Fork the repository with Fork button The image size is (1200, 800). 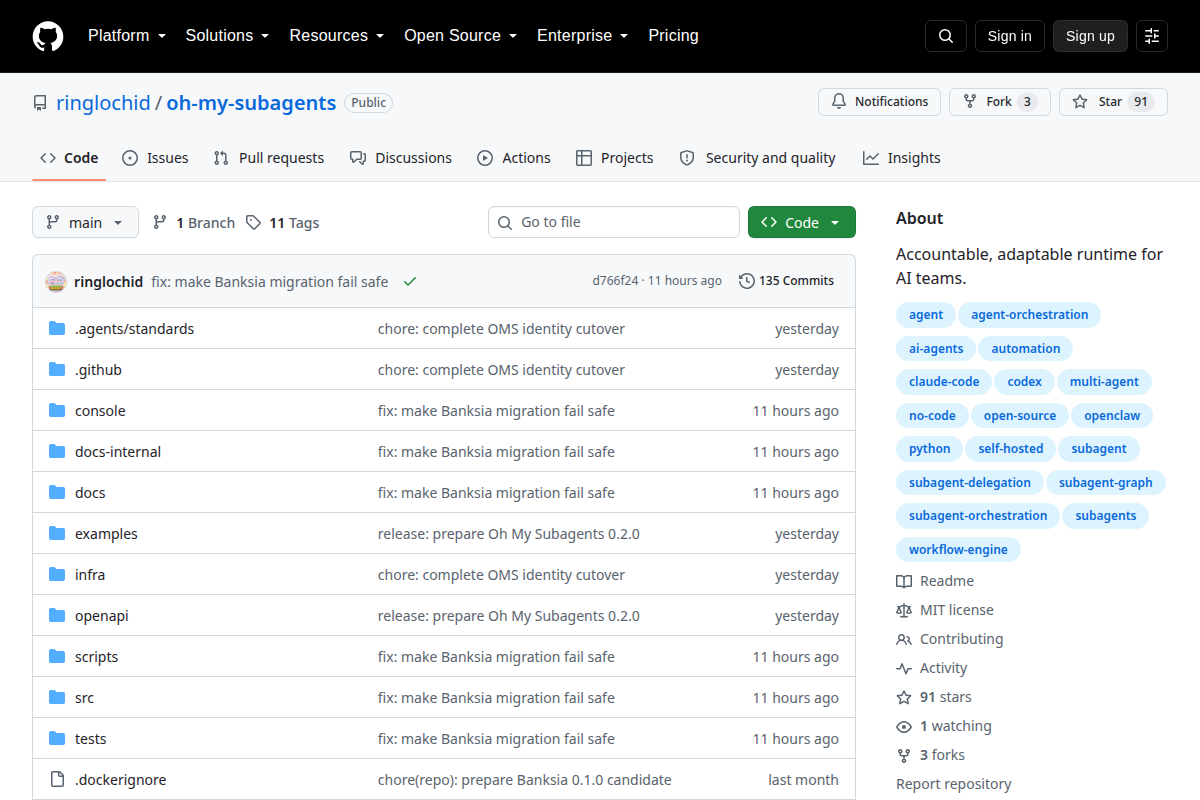pos(1000,102)
